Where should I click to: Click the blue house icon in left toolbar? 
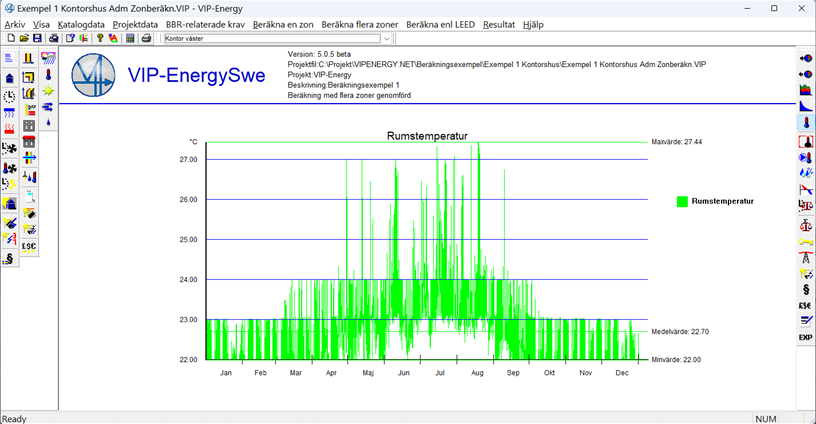(x=9, y=77)
